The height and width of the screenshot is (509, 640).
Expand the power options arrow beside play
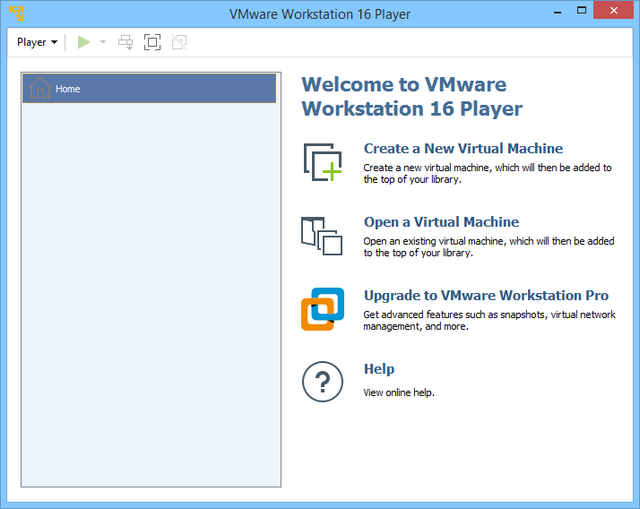[x=102, y=42]
